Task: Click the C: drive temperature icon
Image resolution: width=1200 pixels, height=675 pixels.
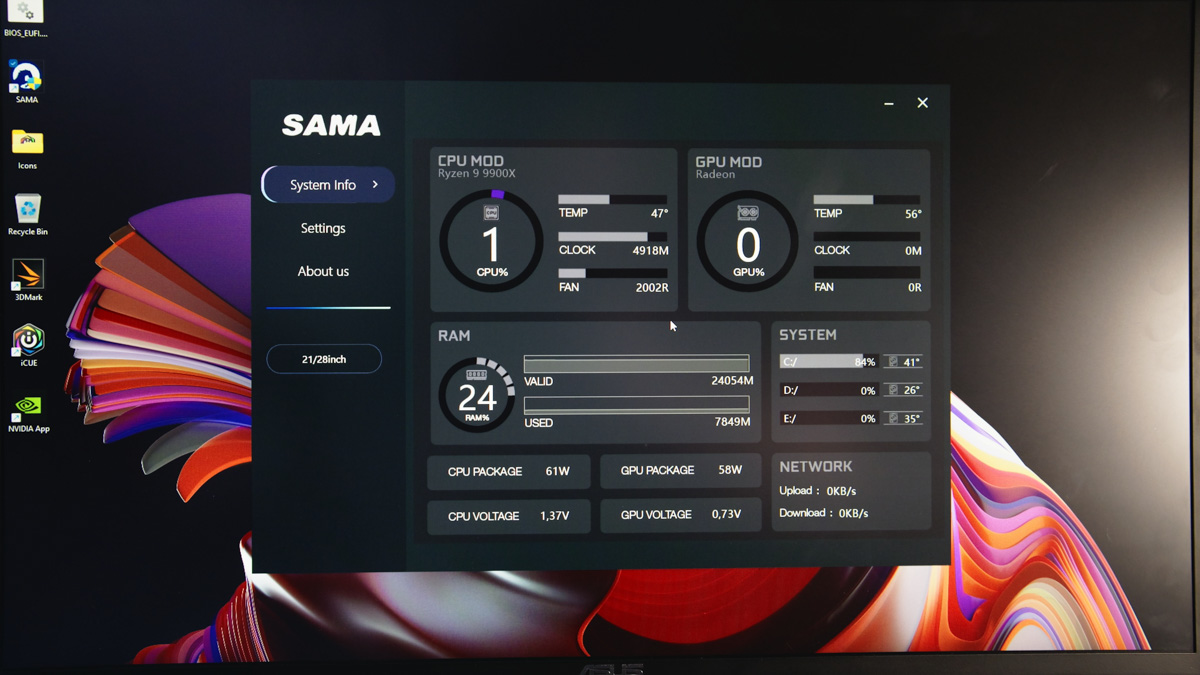Action: point(893,362)
